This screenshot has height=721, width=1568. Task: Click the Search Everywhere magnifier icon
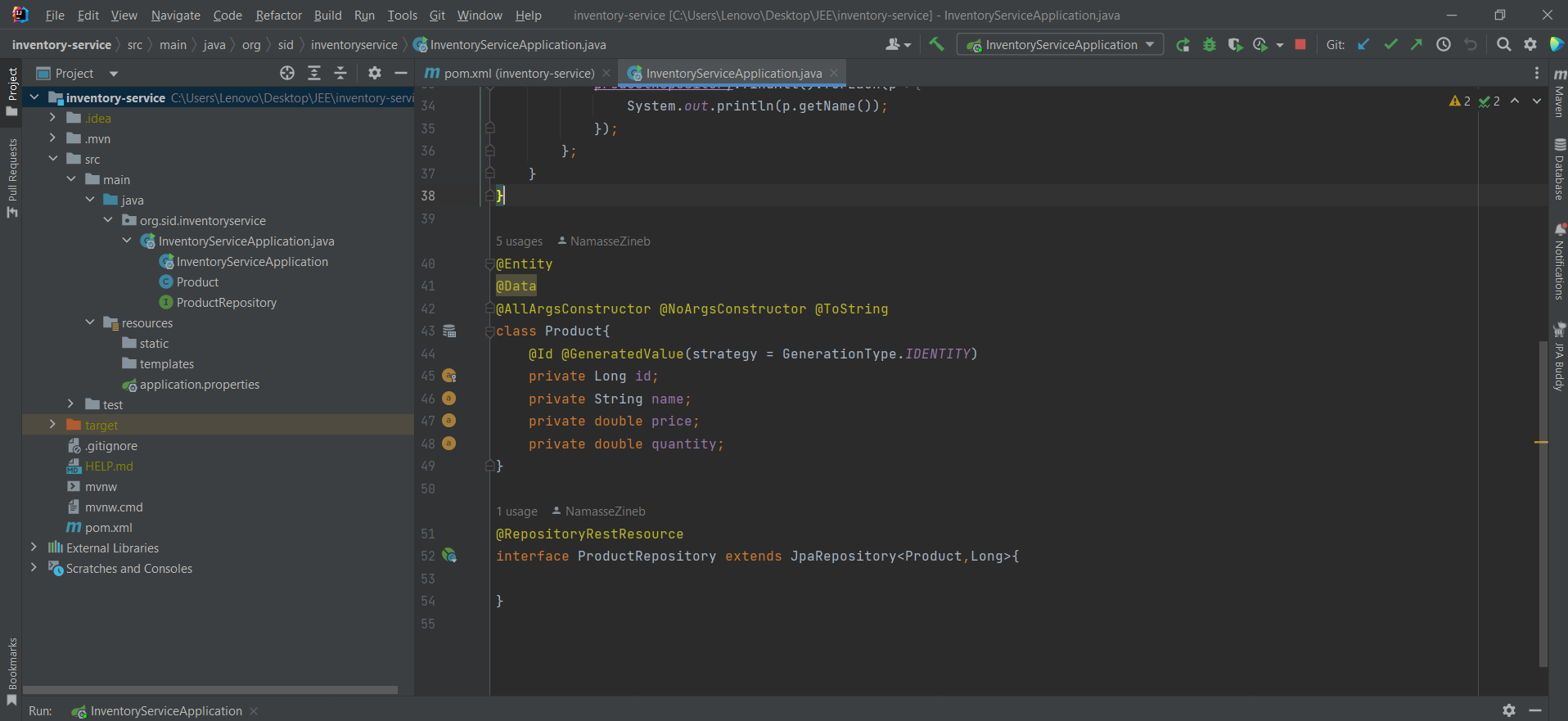(x=1503, y=45)
